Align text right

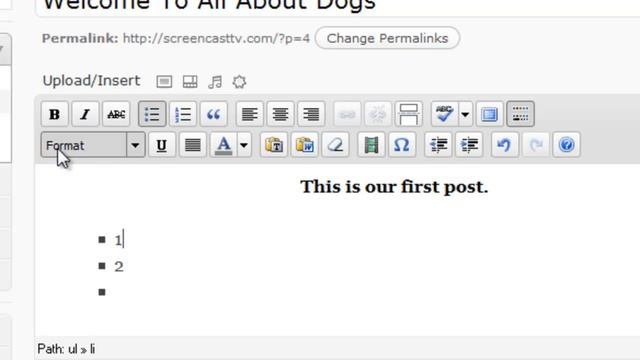tap(311, 114)
